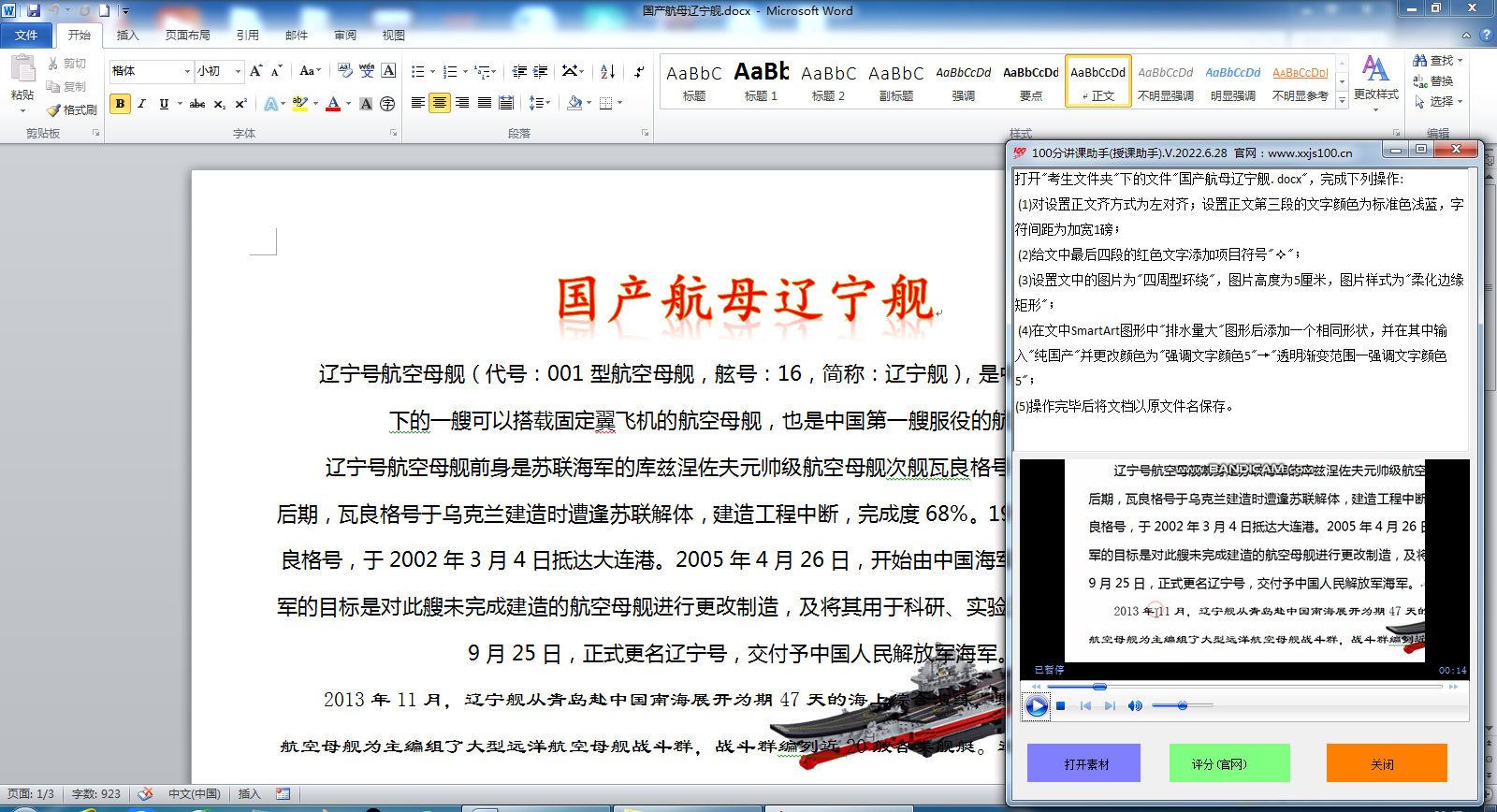Viewport: 1497px width, 812px height.
Task: Click the Cut (剪切) scissors icon
Action: point(53,64)
